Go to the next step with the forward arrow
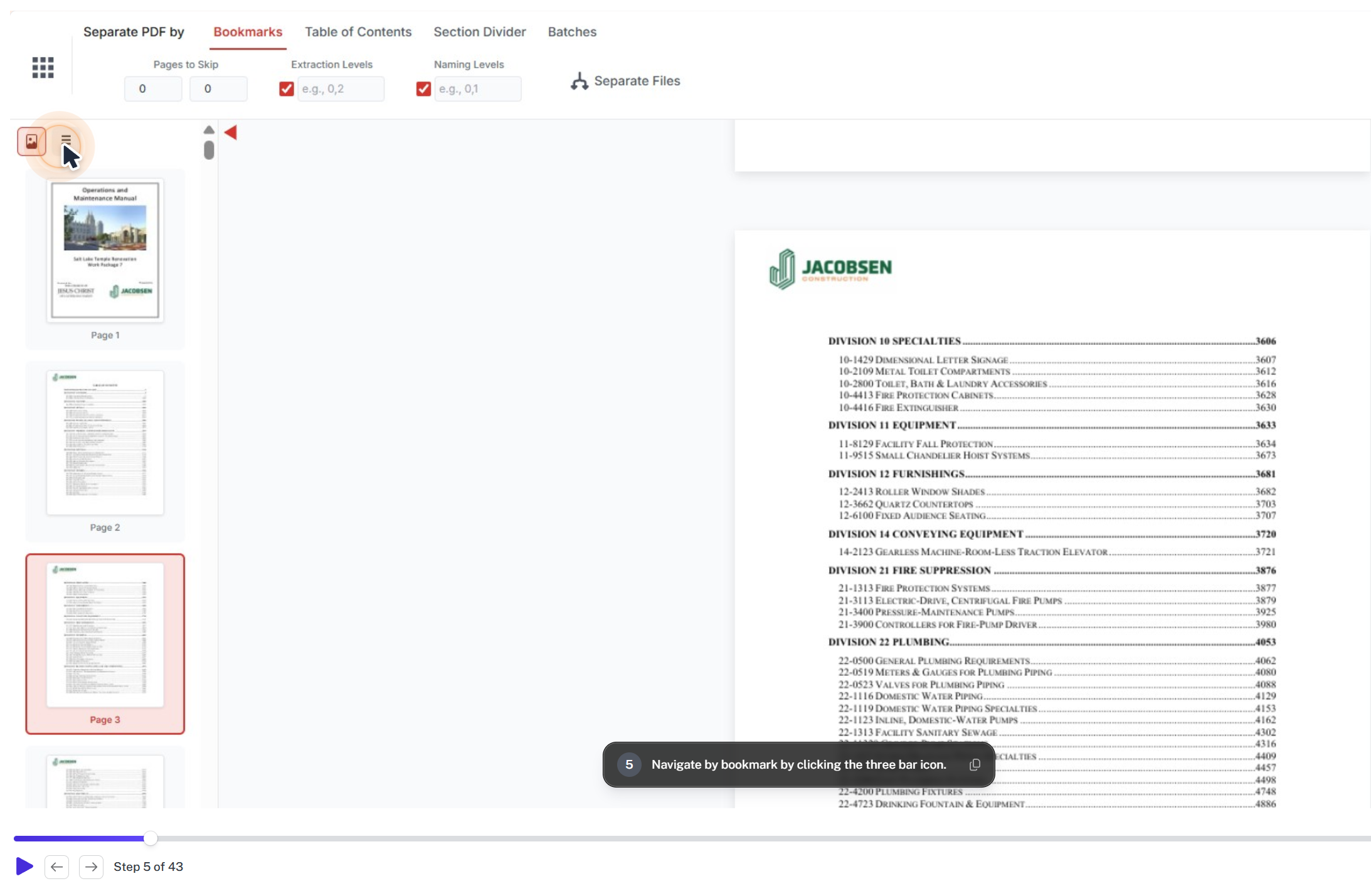The image size is (1371, 896). [91, 867]
